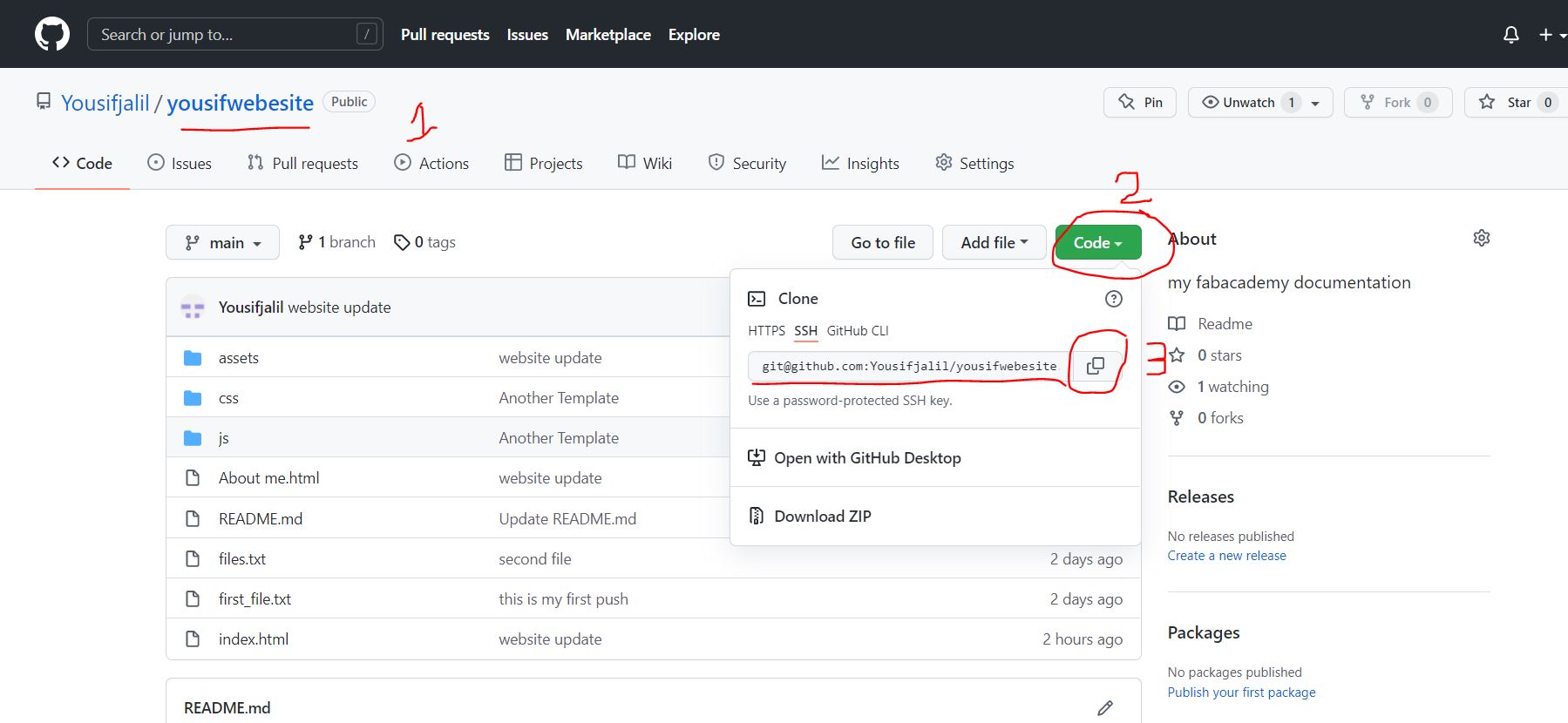The image size is (1568, 723).
Task: View the 0 tags link
Action: [424, 242]
